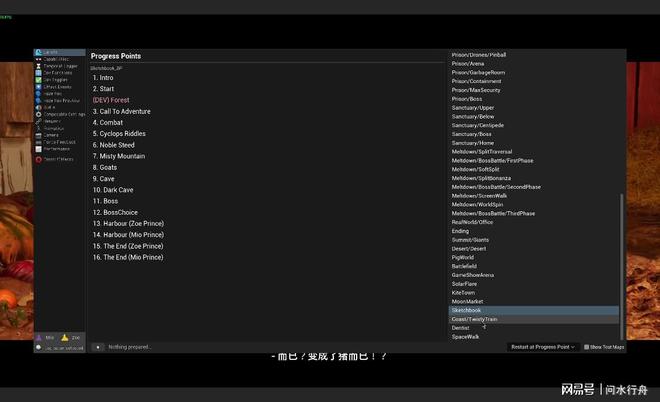Click the small button left of Nothing prepared
The width and height of the screenshot is (660, 402).
(x=97, y=347)
